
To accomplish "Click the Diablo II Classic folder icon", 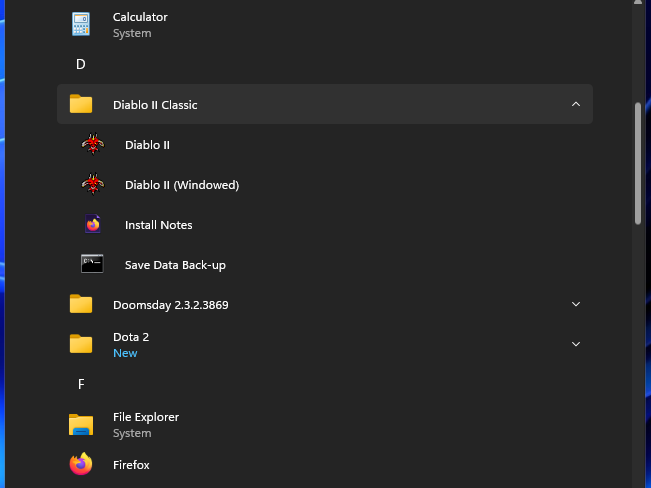I will [81, 104].
